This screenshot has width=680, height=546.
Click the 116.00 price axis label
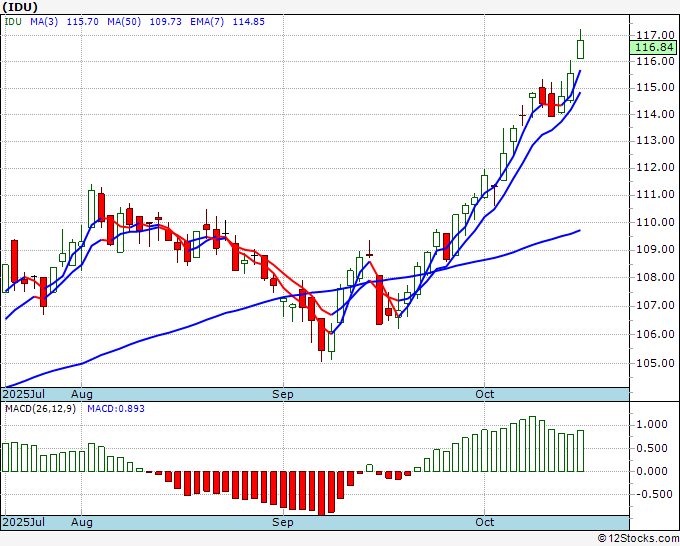tap(655, 61)
